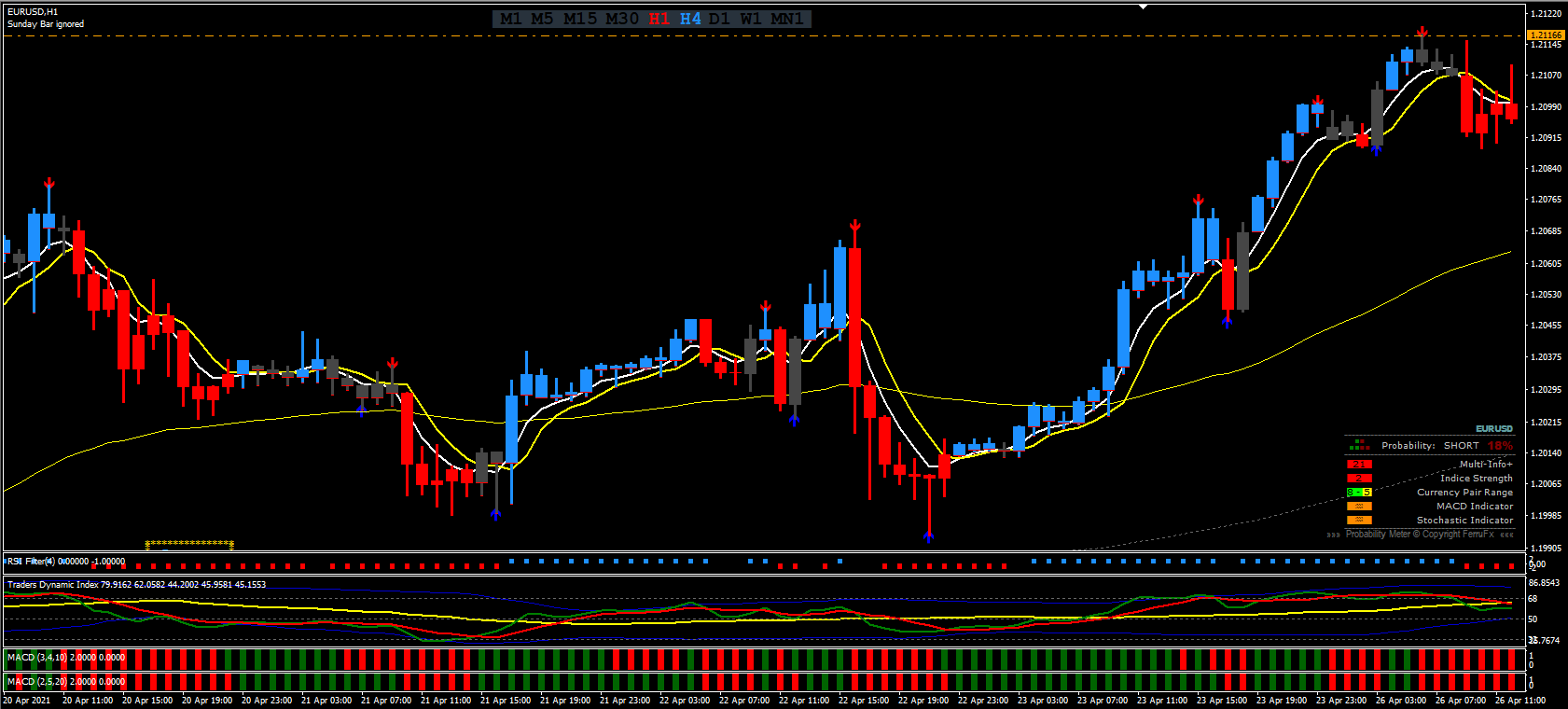1568x709 pixels.
Task: Click the orange Stochastic Indicator status box
Action: pos(1359,520)
